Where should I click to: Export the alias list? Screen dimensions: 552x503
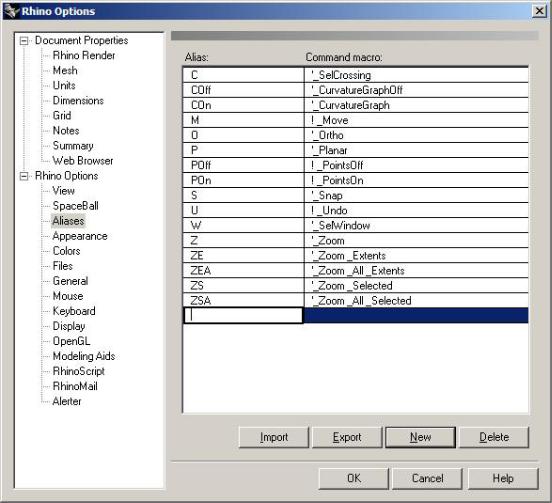pyautogui.click(x=347, y=437)
